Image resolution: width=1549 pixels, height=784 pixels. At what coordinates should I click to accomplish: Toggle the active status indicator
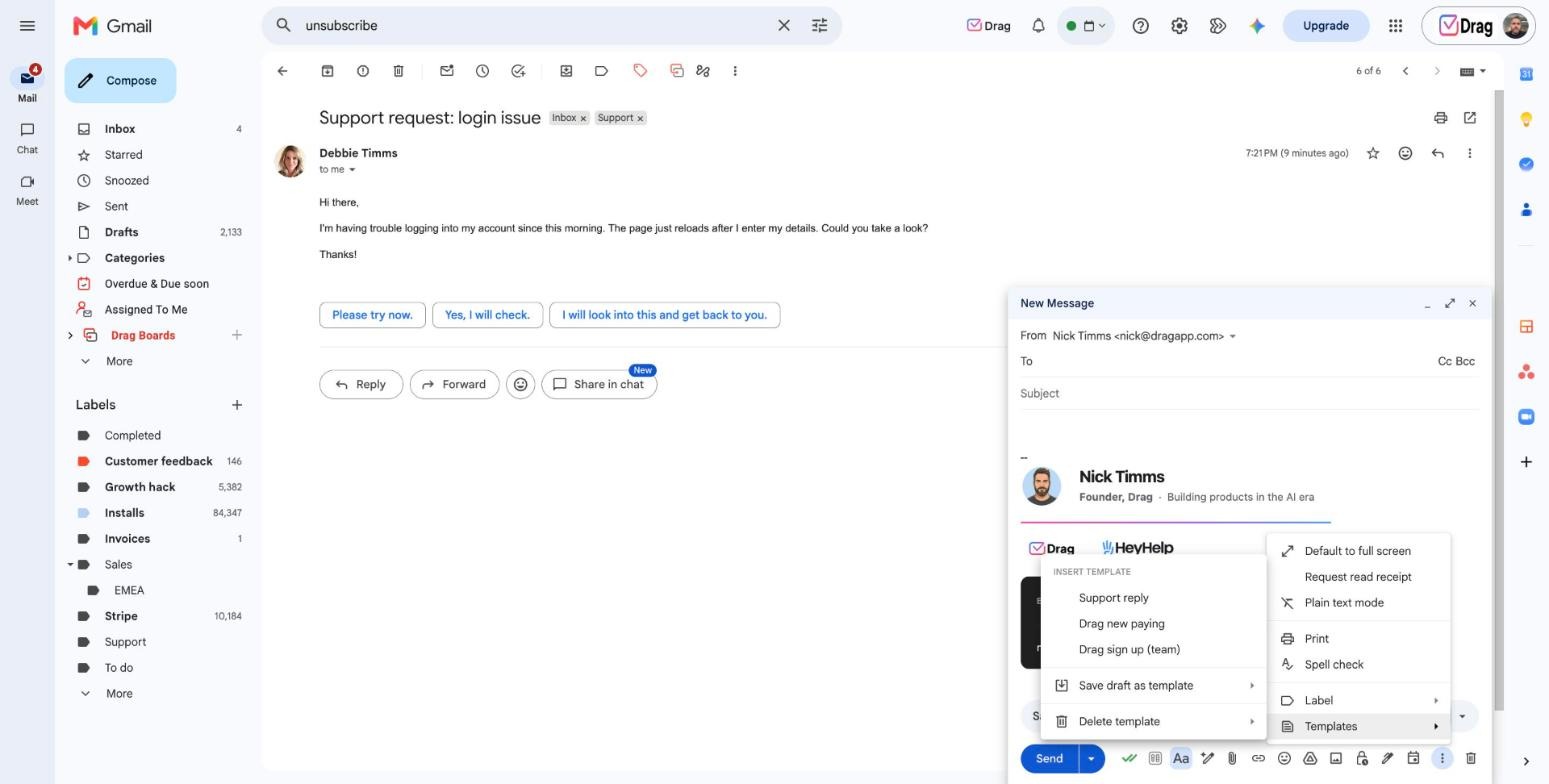1085,26
